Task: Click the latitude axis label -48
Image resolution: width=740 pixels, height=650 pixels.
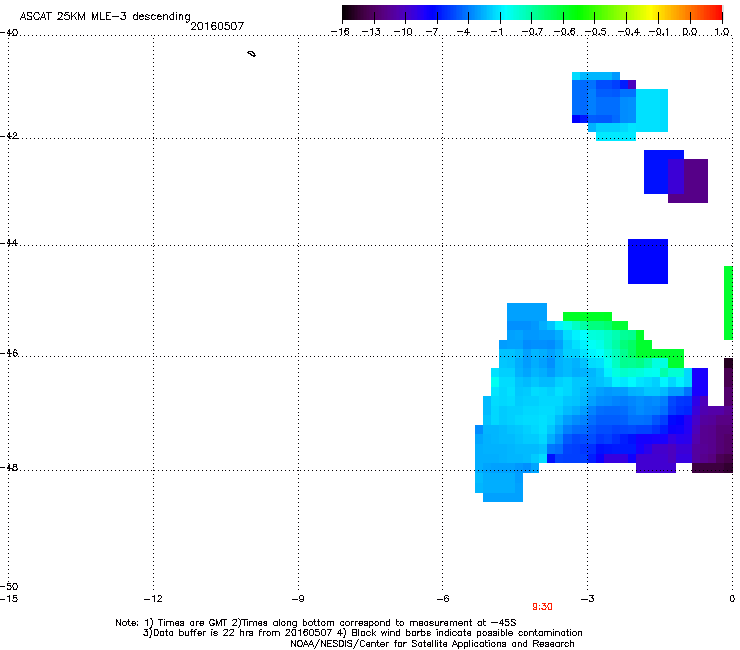Action: pyautogui.click(x=9, y=467)
